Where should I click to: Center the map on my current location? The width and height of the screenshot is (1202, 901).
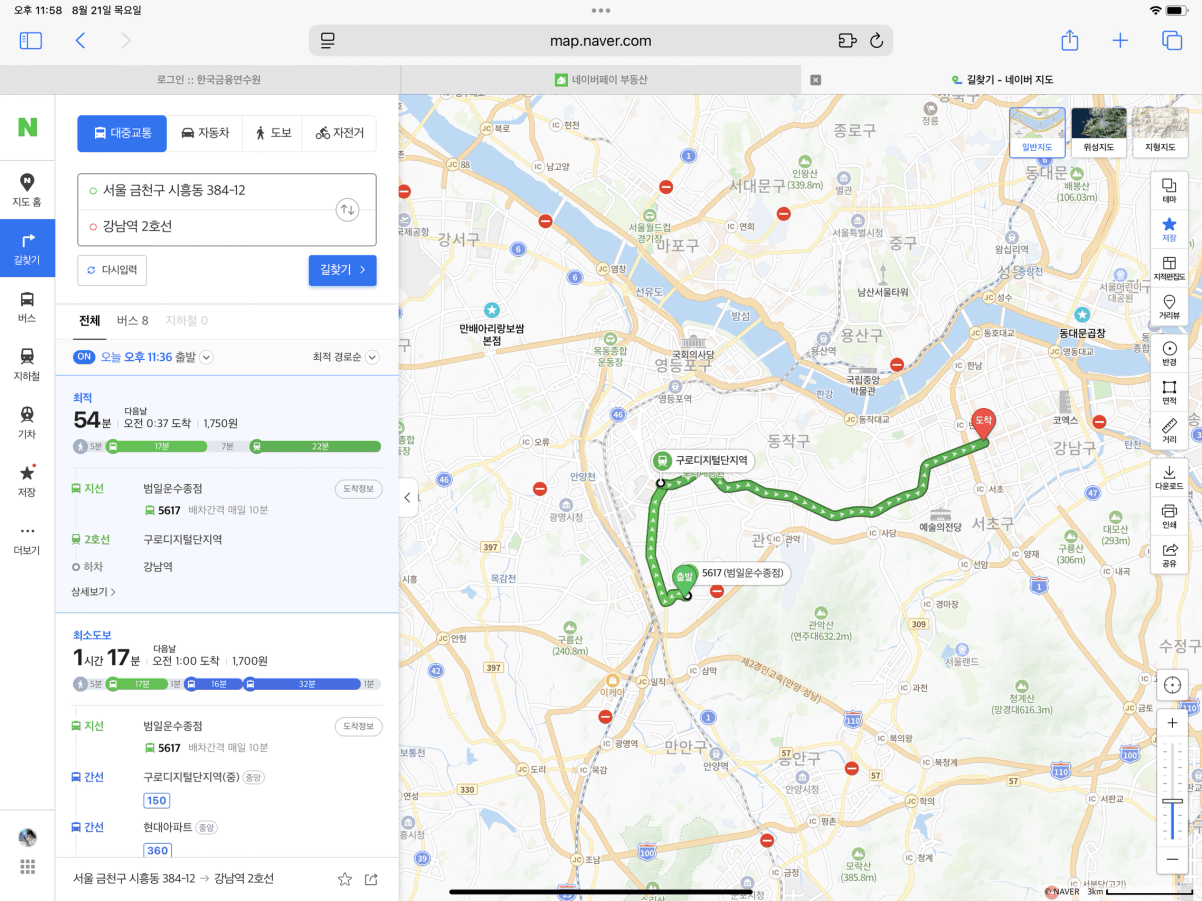(x=1172, y=685)
